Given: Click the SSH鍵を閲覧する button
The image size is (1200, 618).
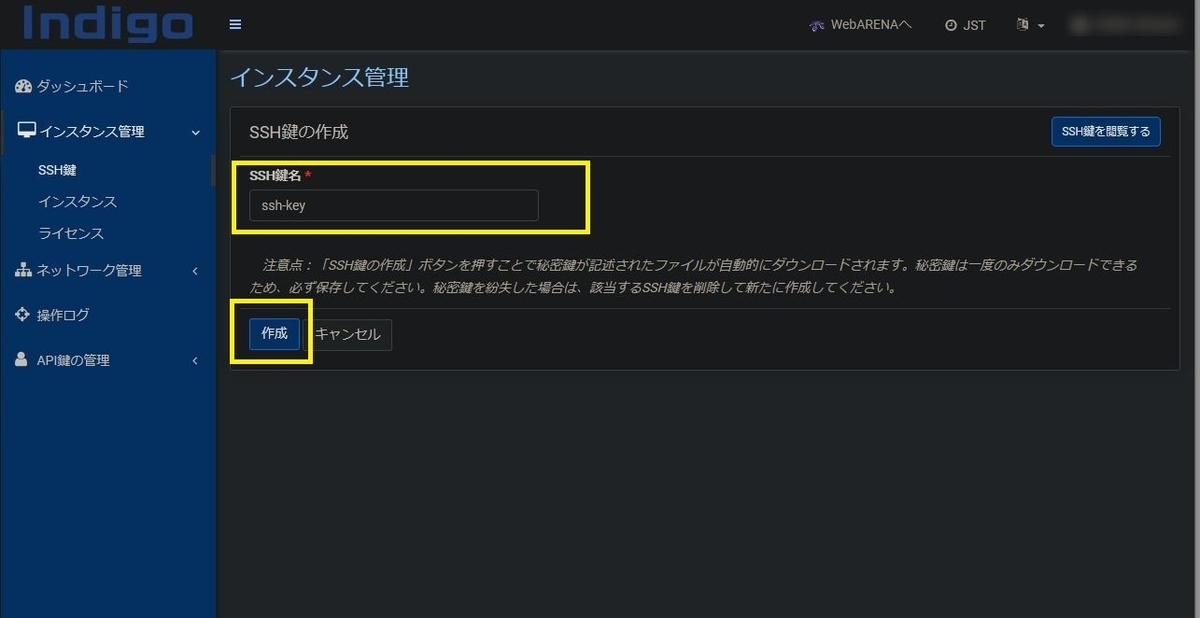Looking at the screenshot, I should (1105, 131).
